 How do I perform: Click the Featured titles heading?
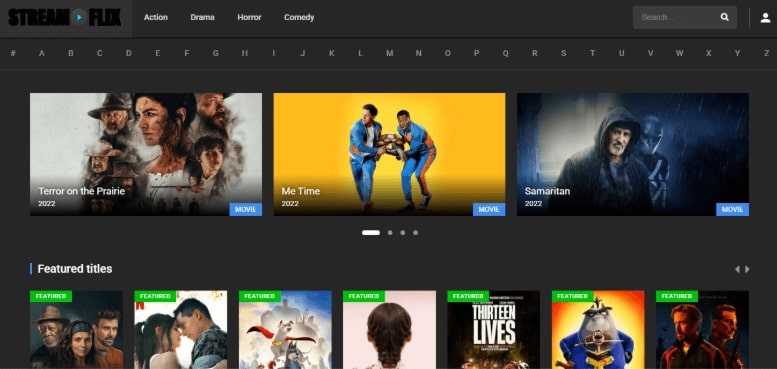75,269
